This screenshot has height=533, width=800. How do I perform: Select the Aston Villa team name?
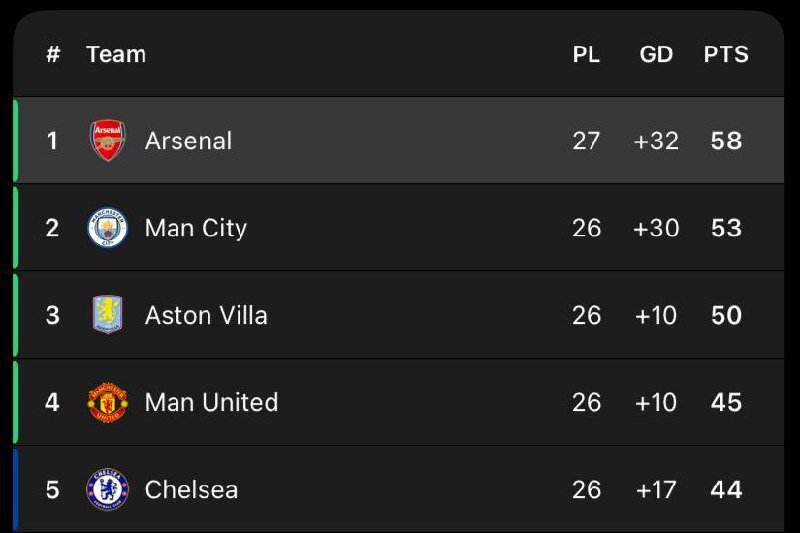[x=206, y=315]
